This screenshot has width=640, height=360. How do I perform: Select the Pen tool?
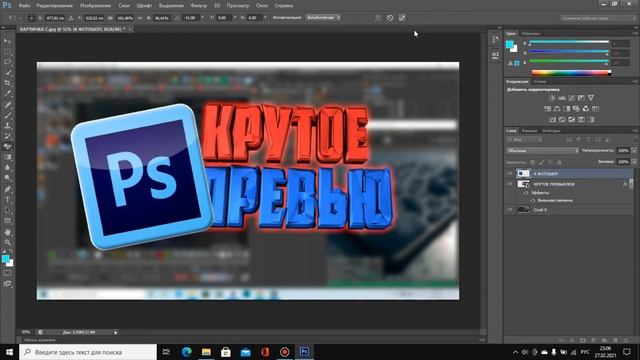click(7, 189)
